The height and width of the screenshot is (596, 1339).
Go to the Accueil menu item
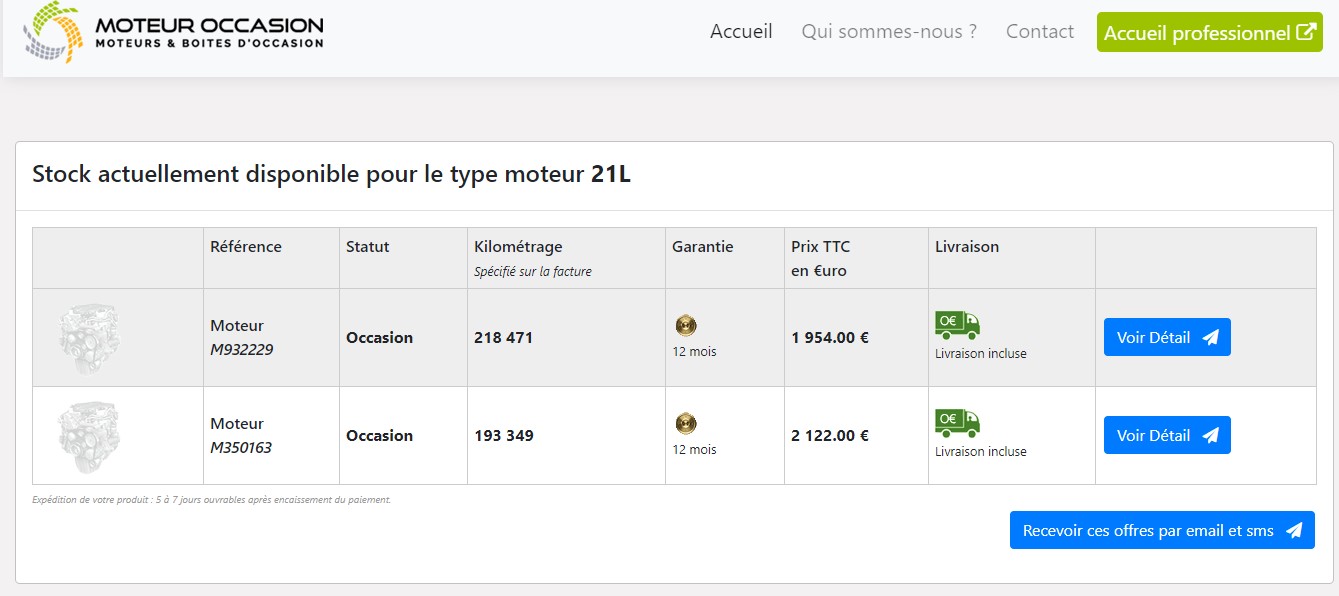pyautogui.click(x=741, y=32)
